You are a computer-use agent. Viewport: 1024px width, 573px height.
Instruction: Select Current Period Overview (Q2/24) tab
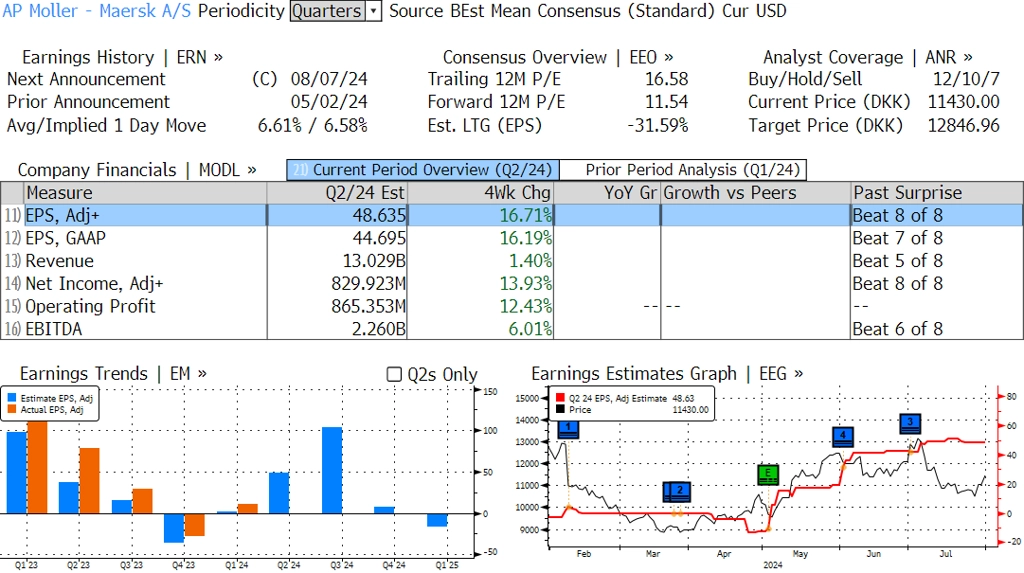click(x=423, y=170)
